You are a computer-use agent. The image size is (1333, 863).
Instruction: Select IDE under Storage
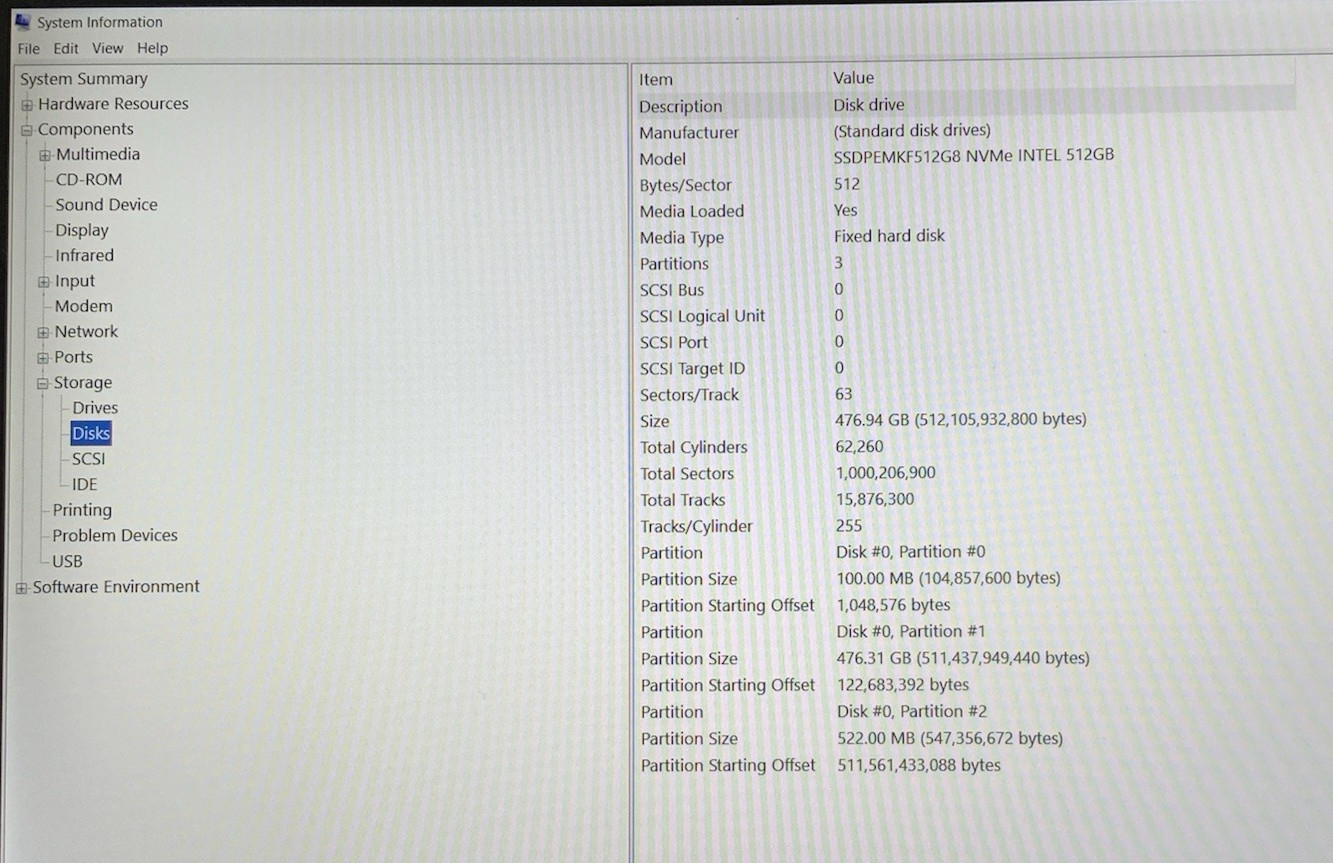click(84, 485)
